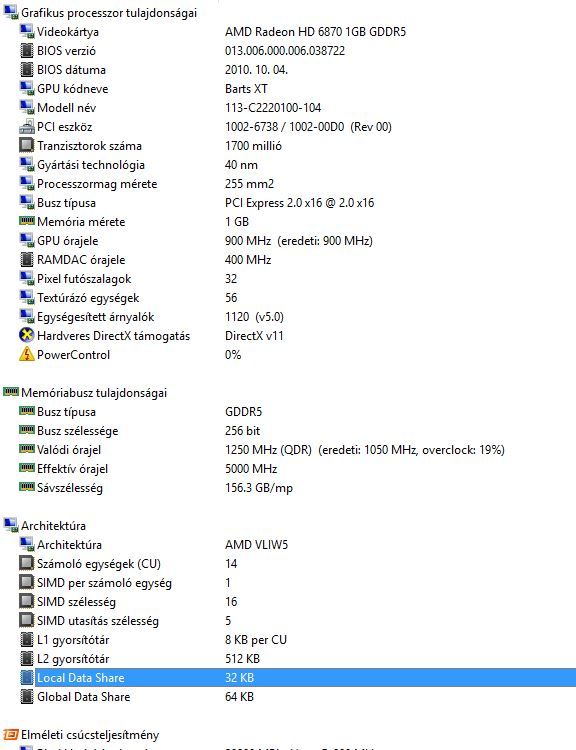576x750 pixels.
Task: Click the icon beside Processzormag mérete
Action: coord(27,183)
